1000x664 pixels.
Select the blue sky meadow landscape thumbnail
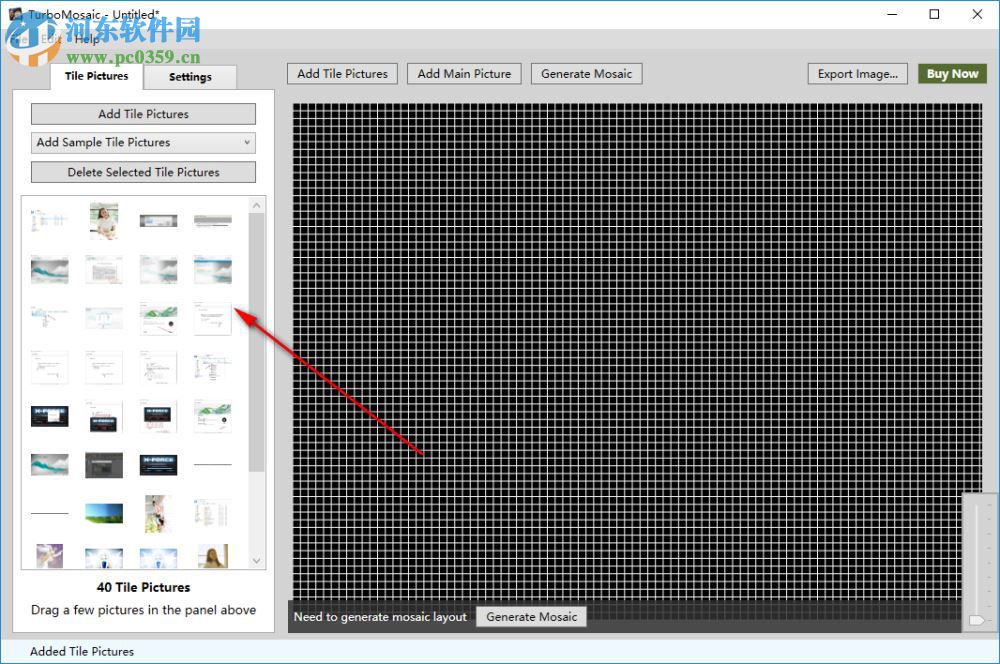click(104, 513)
